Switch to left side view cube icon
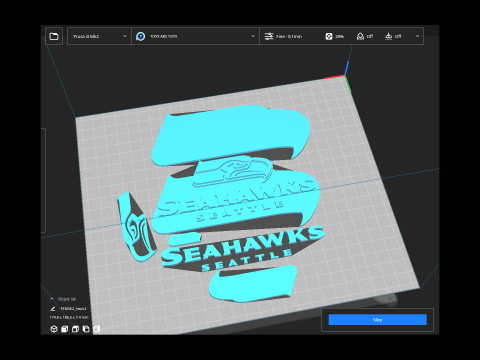The width and height of the screenshot is (480, 360). (86, 329)
